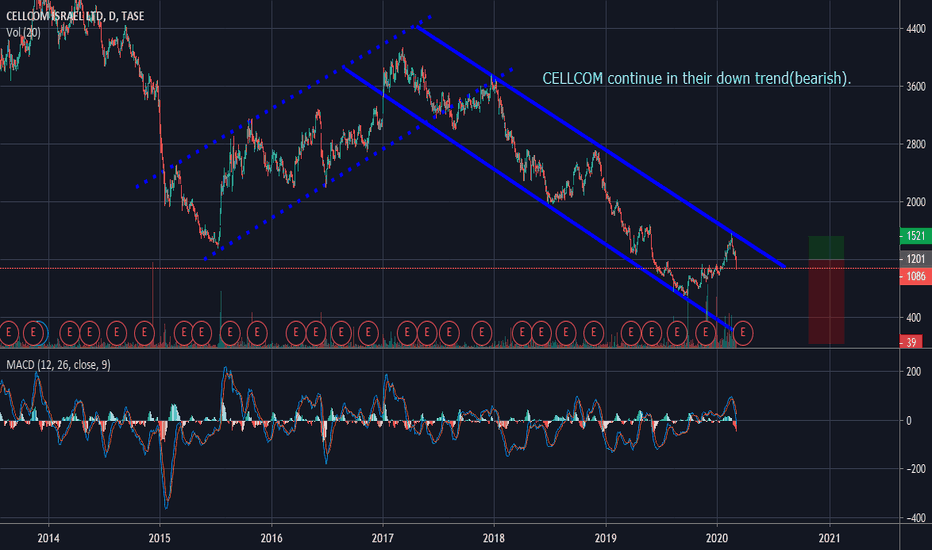Click the 2019 year label on time axis
The image size is (932, 550).
click(x=606, y=538)
